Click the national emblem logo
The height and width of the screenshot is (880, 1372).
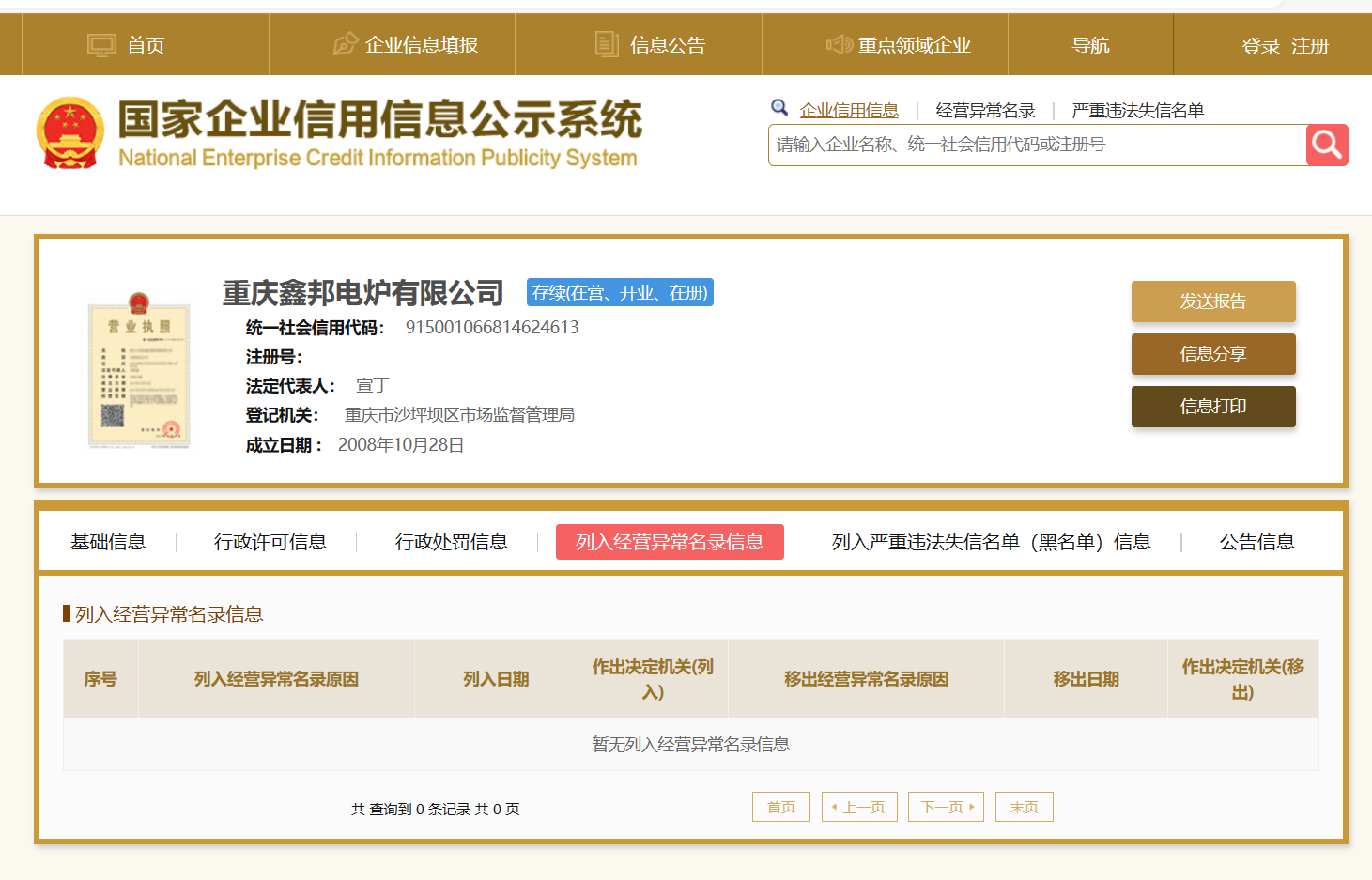pos(69,133)
